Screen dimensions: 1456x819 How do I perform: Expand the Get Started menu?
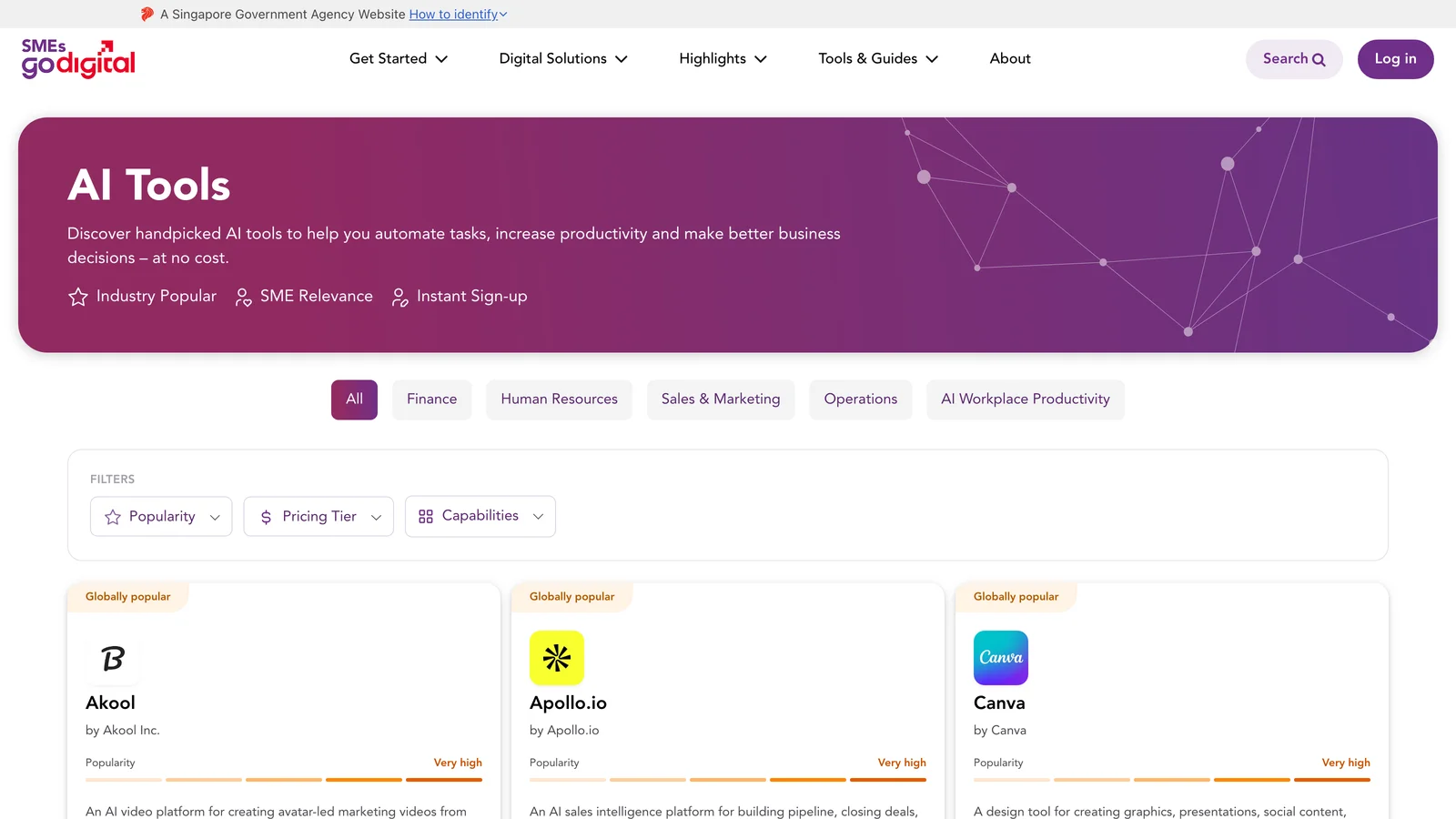[x=399, y=58]
